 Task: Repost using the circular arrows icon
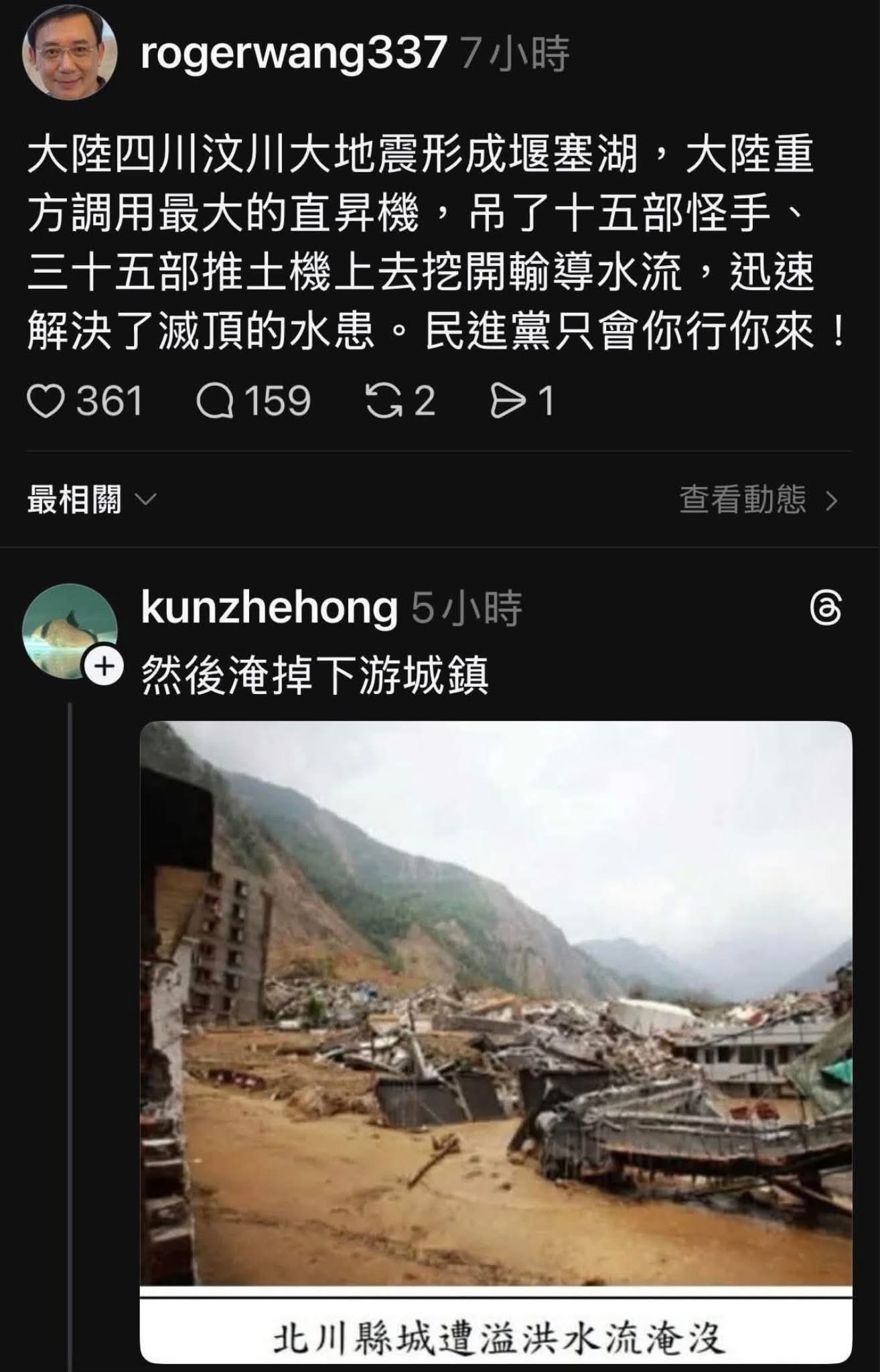[x=384, y=402]
